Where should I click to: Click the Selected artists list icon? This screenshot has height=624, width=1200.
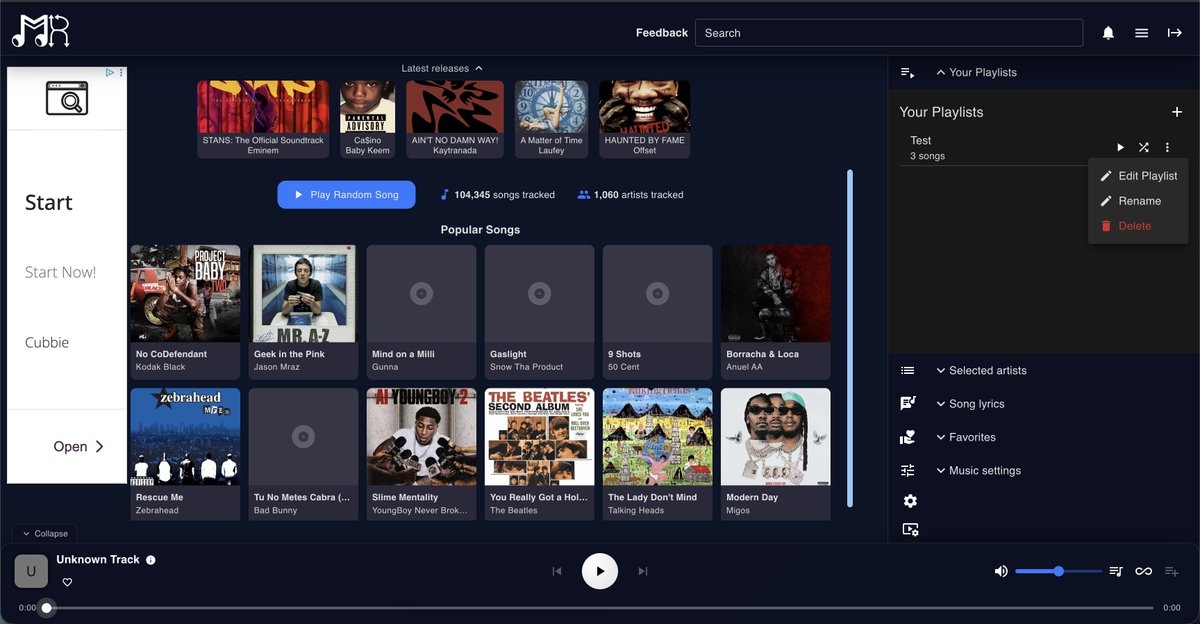click(908, 370)
